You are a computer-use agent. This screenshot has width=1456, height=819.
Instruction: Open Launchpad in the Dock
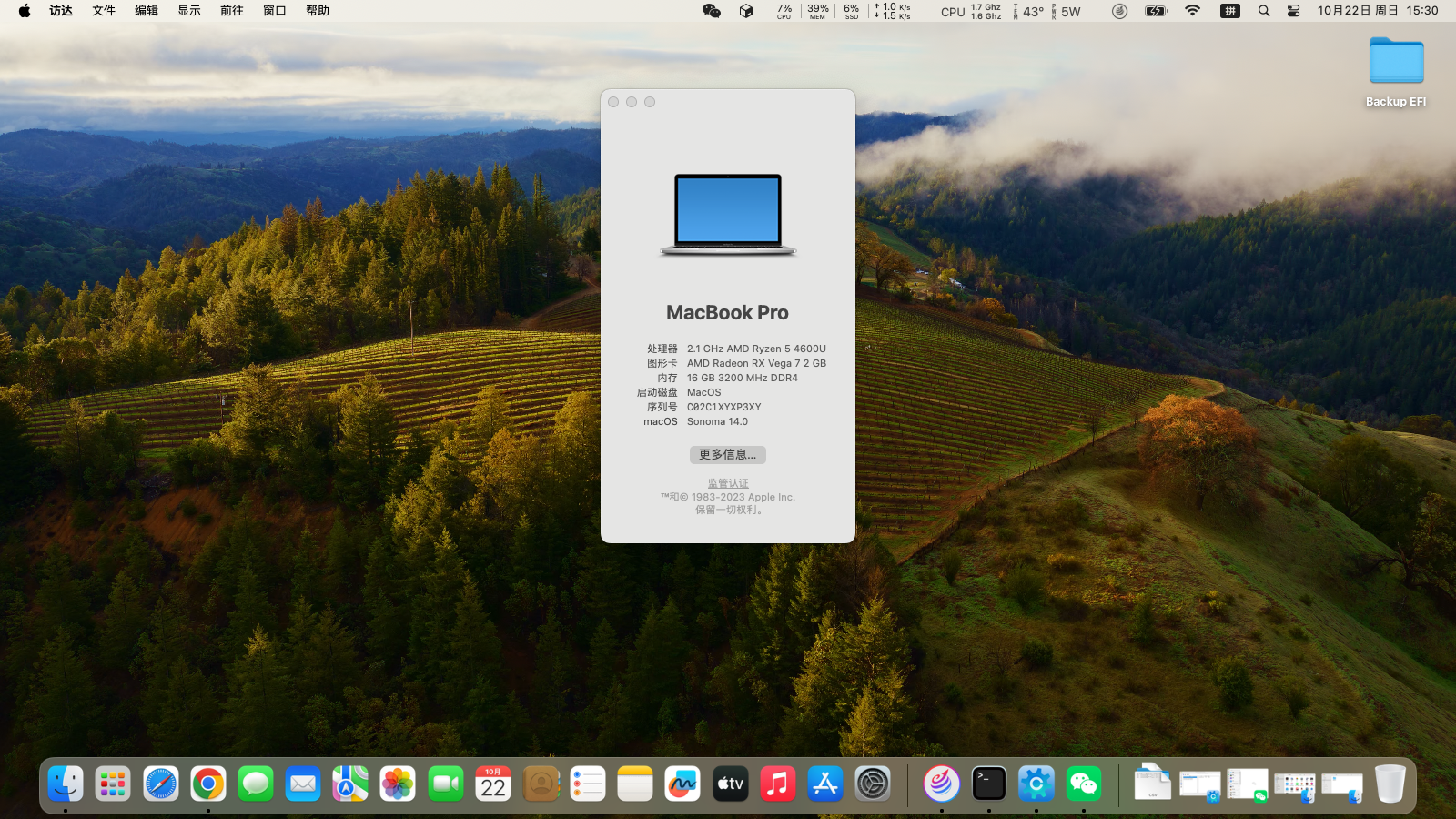coord(113,784)
